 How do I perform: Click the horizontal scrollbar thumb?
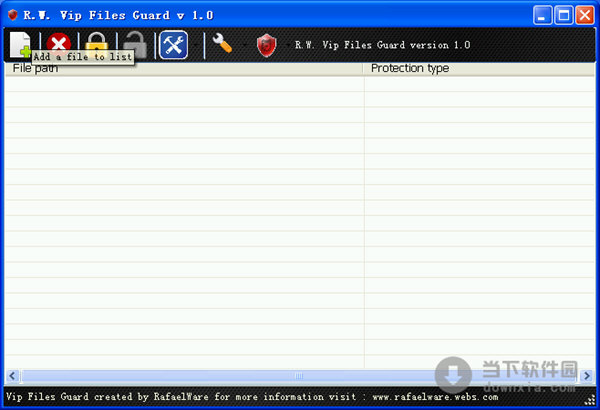coord(299,376)
